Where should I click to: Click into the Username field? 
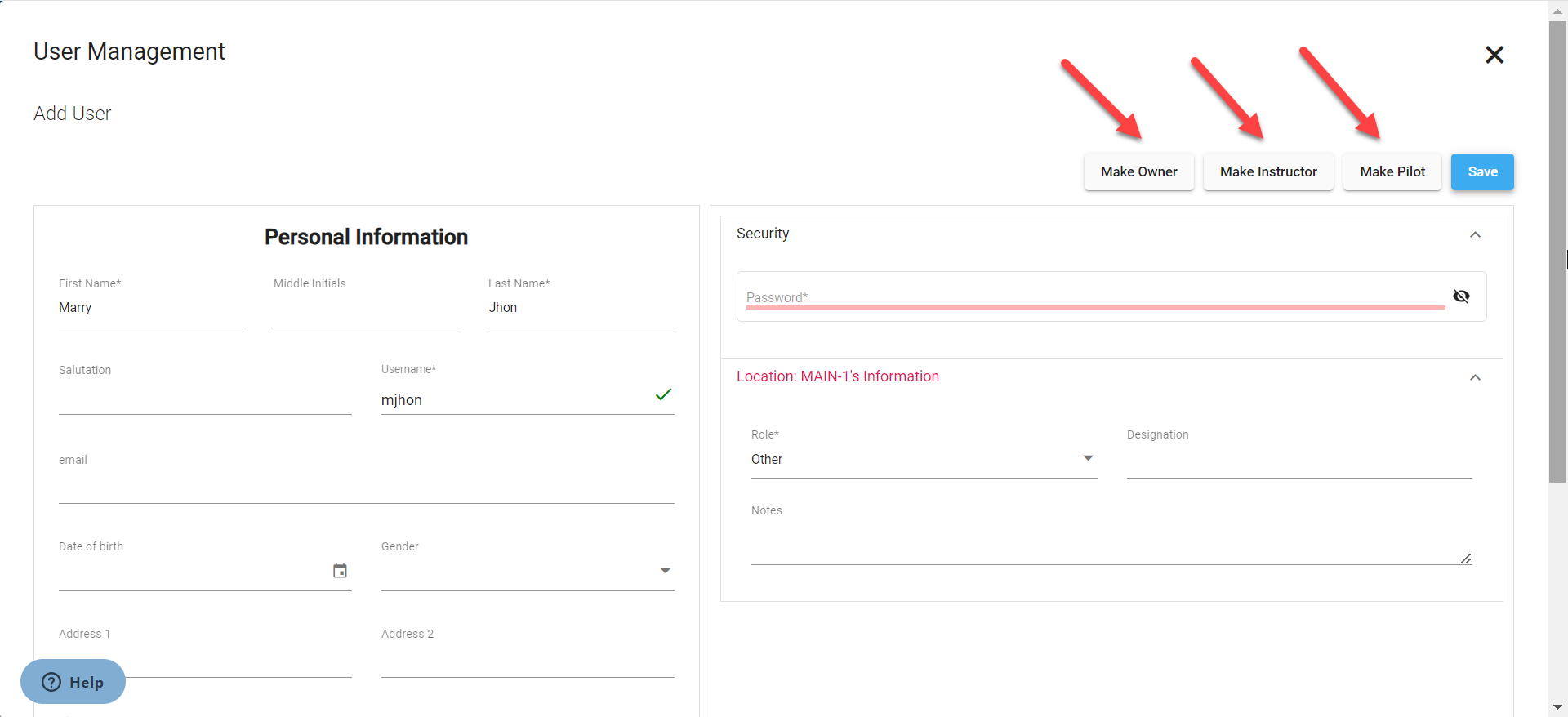click(514, 400)
